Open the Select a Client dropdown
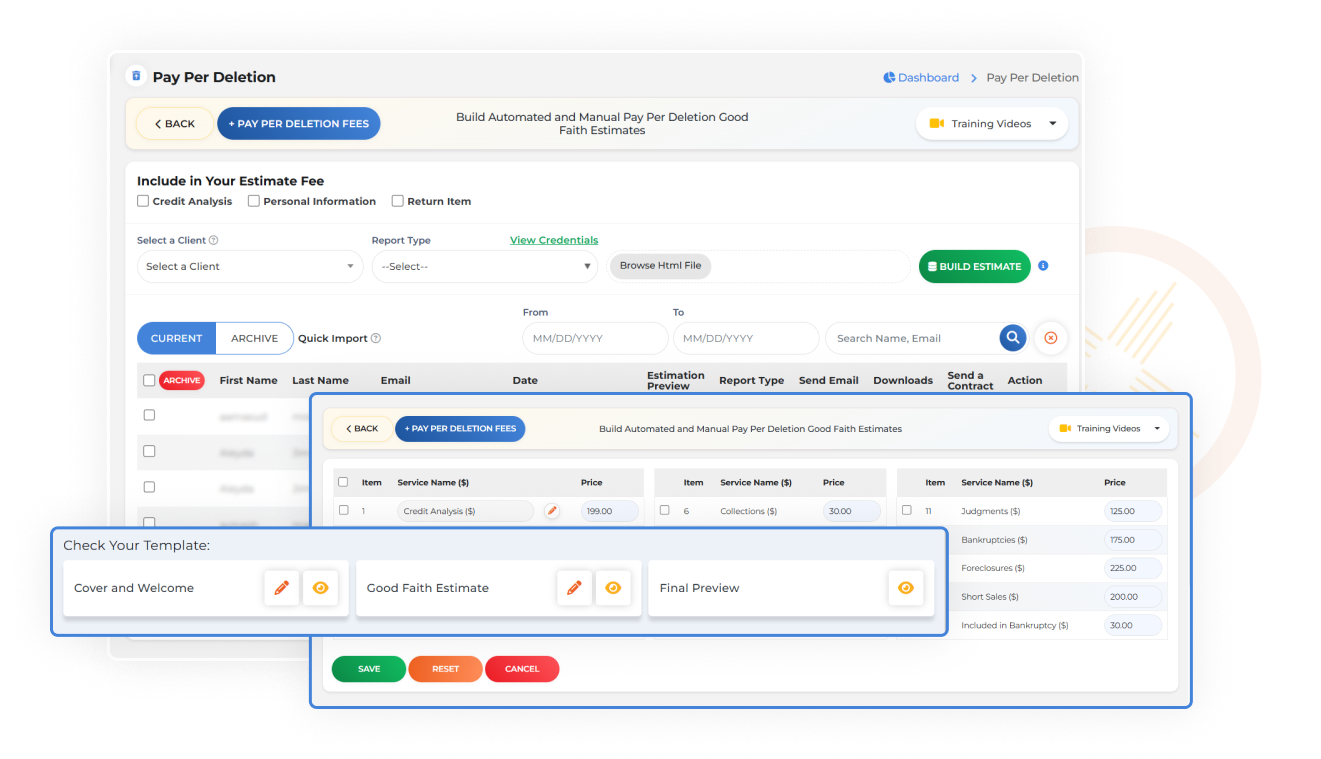Image resolution: width=1321 pixels, height=759 pixels. (250, 267)
